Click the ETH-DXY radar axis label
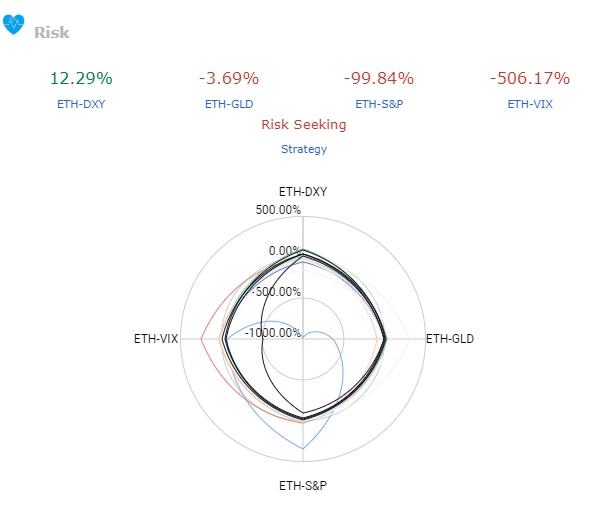Image resolution: width=595 pixels, height=506 pixels. [303, 192]
